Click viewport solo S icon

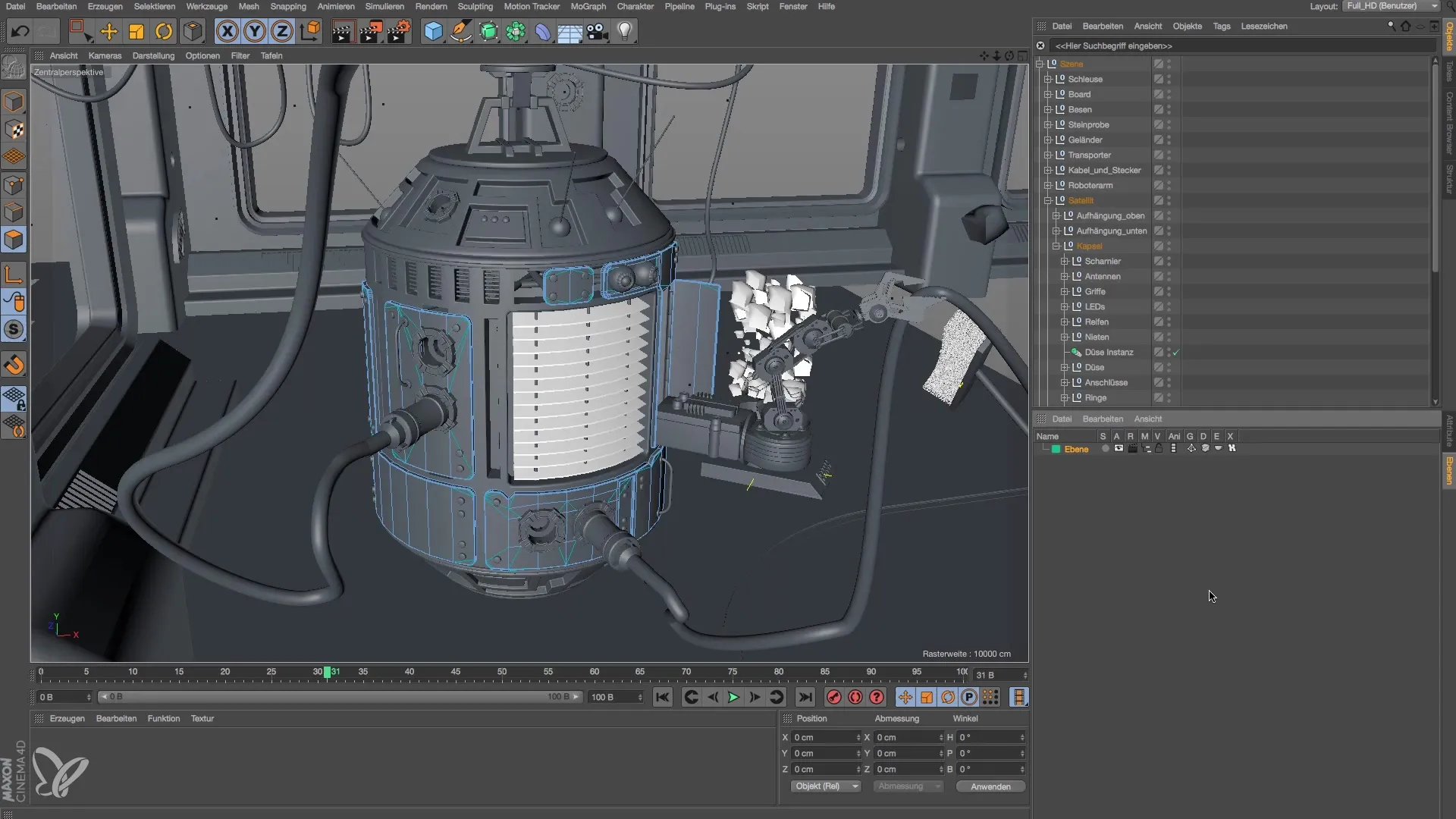point(14,329)
